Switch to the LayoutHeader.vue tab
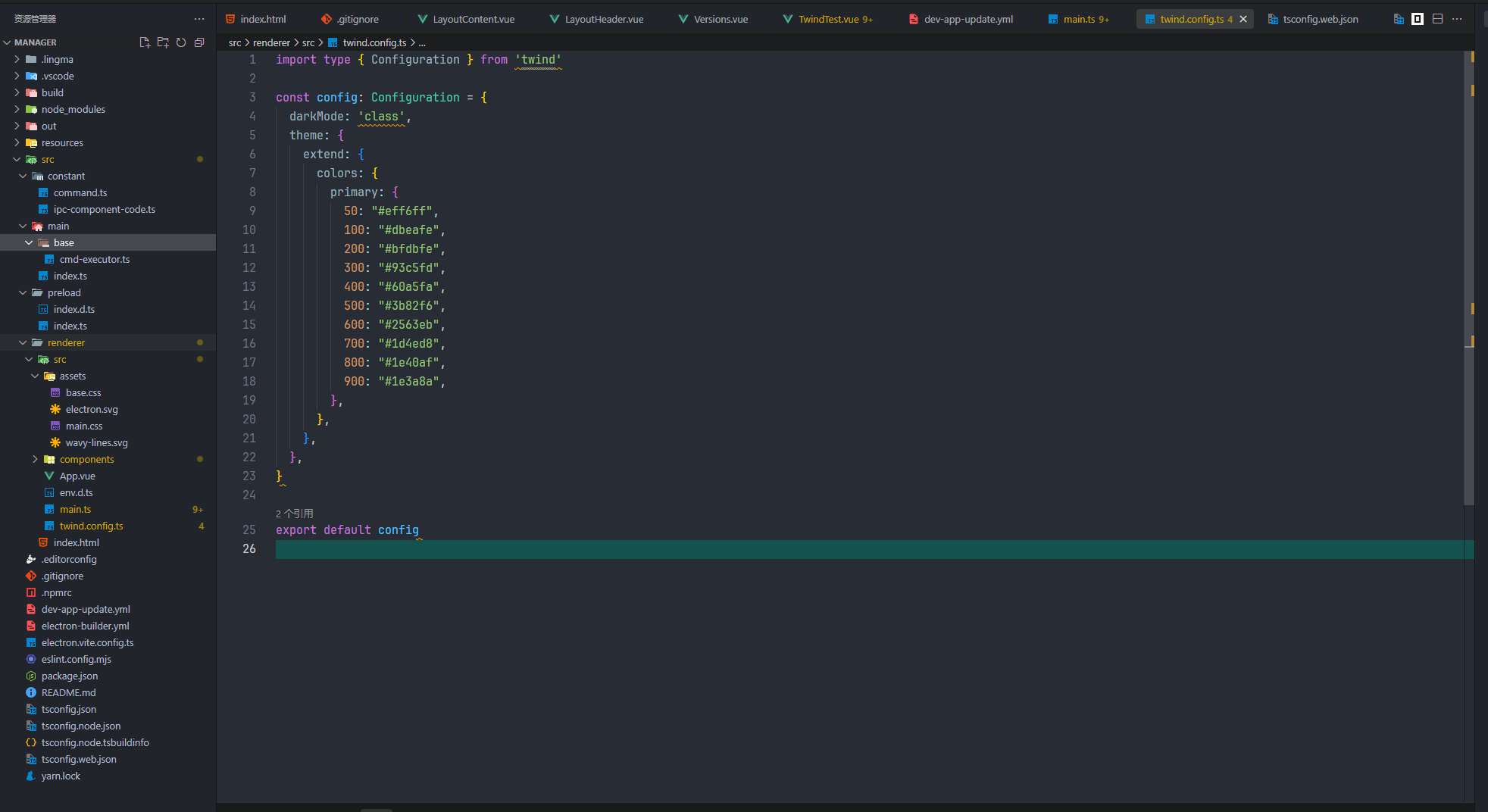The image size is (1488, 812). click(604, 19)
